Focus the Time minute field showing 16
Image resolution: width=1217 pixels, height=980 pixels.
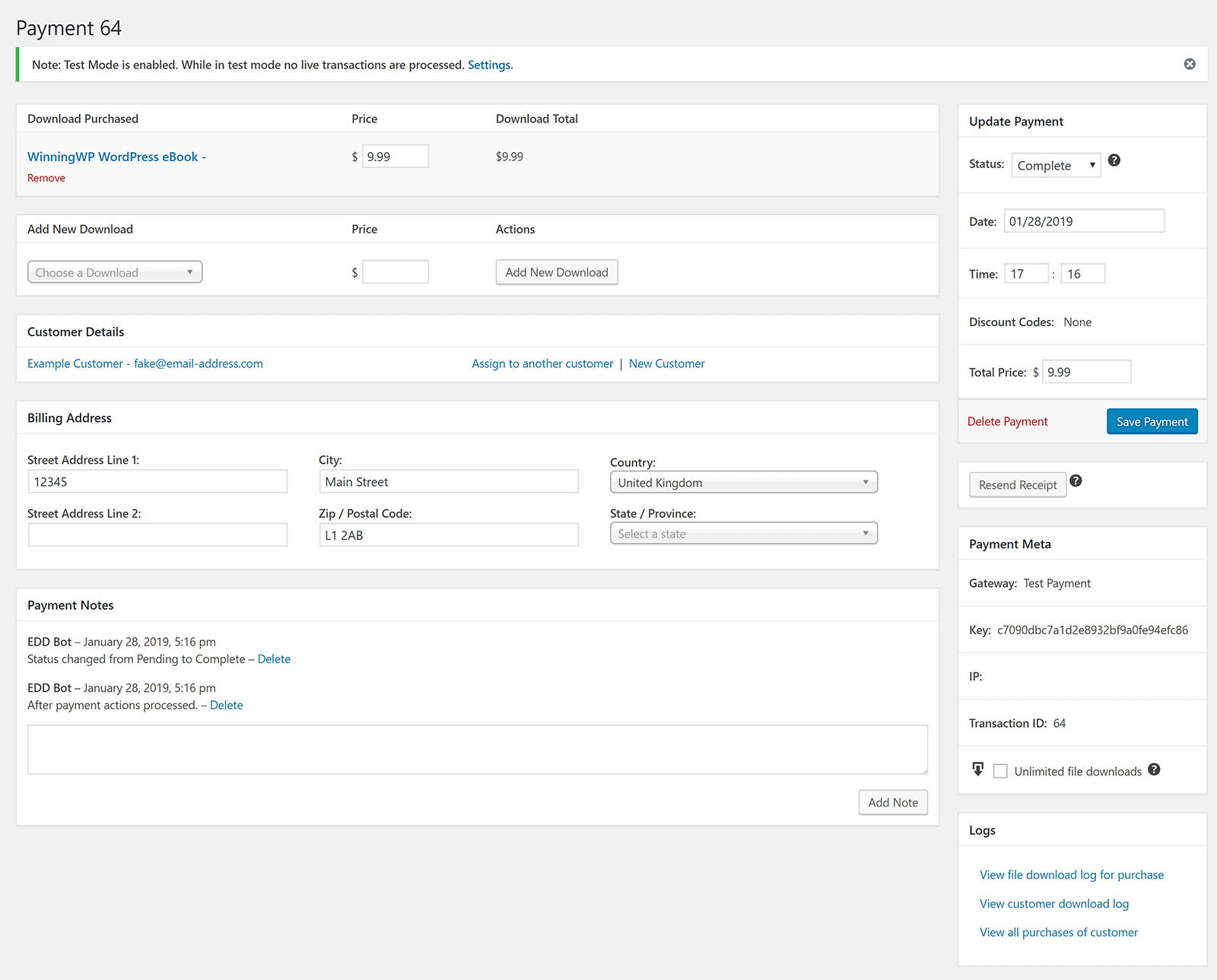tap(1083, 274)
